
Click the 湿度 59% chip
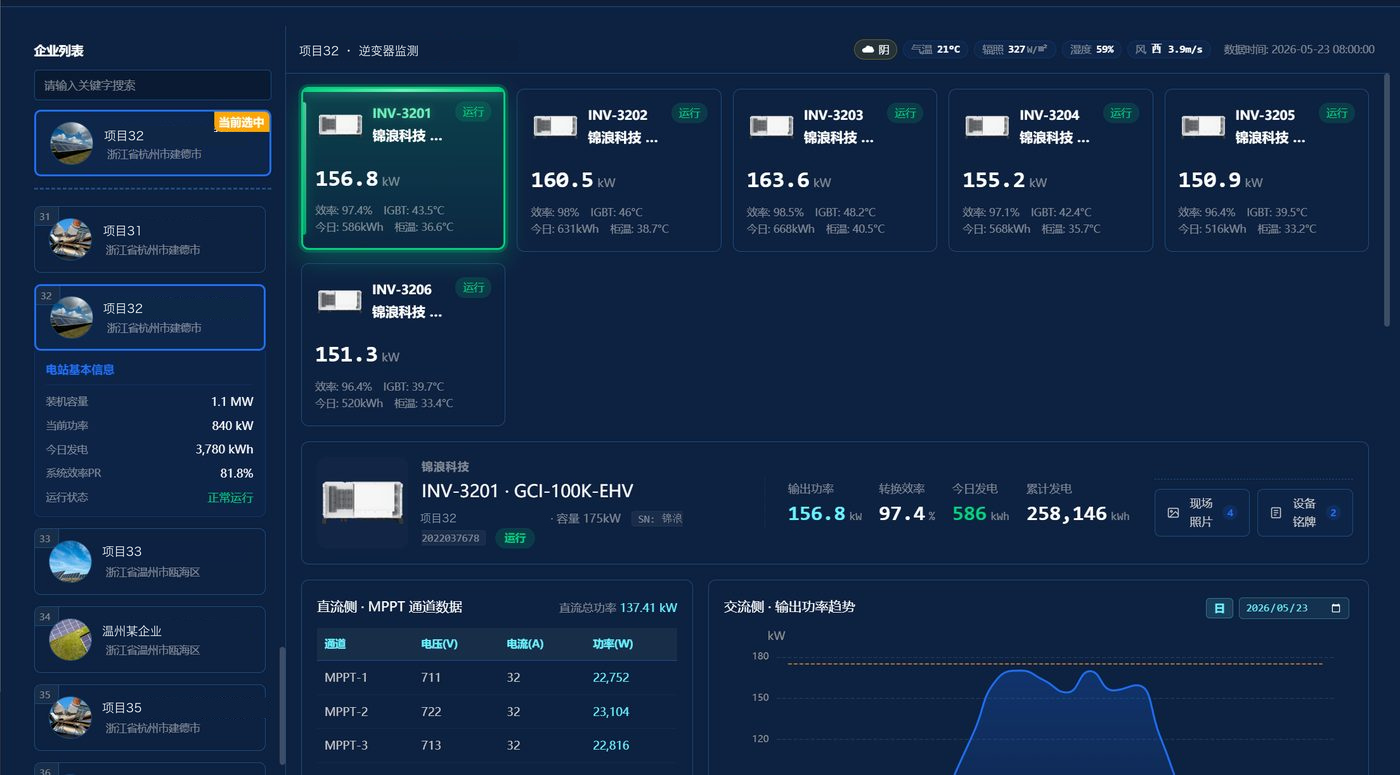pyautogui.click(x=1092, y=49)
